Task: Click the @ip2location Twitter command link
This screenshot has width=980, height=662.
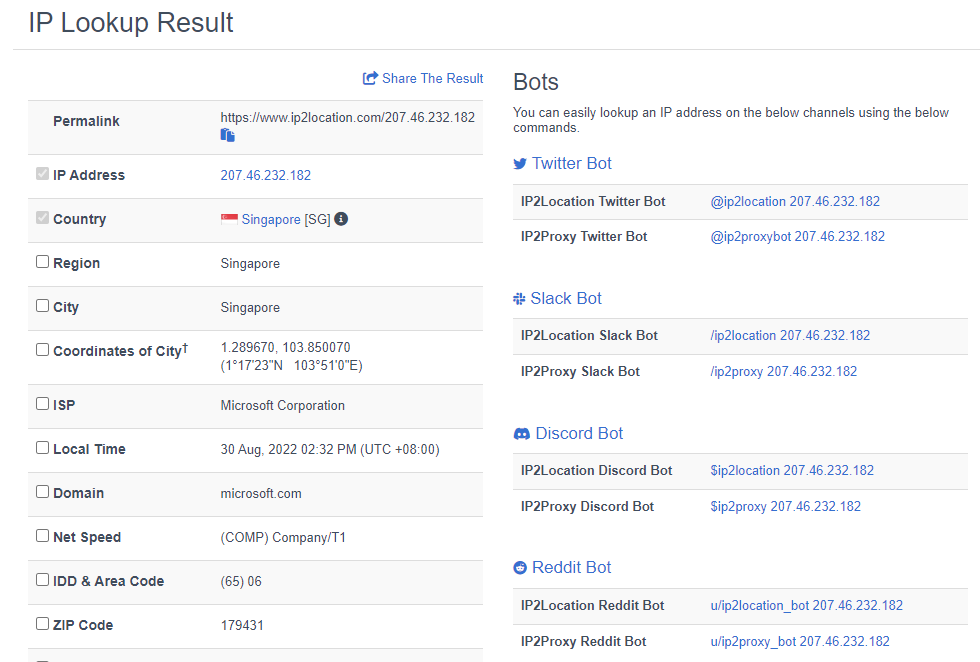Action: point(795,201)
